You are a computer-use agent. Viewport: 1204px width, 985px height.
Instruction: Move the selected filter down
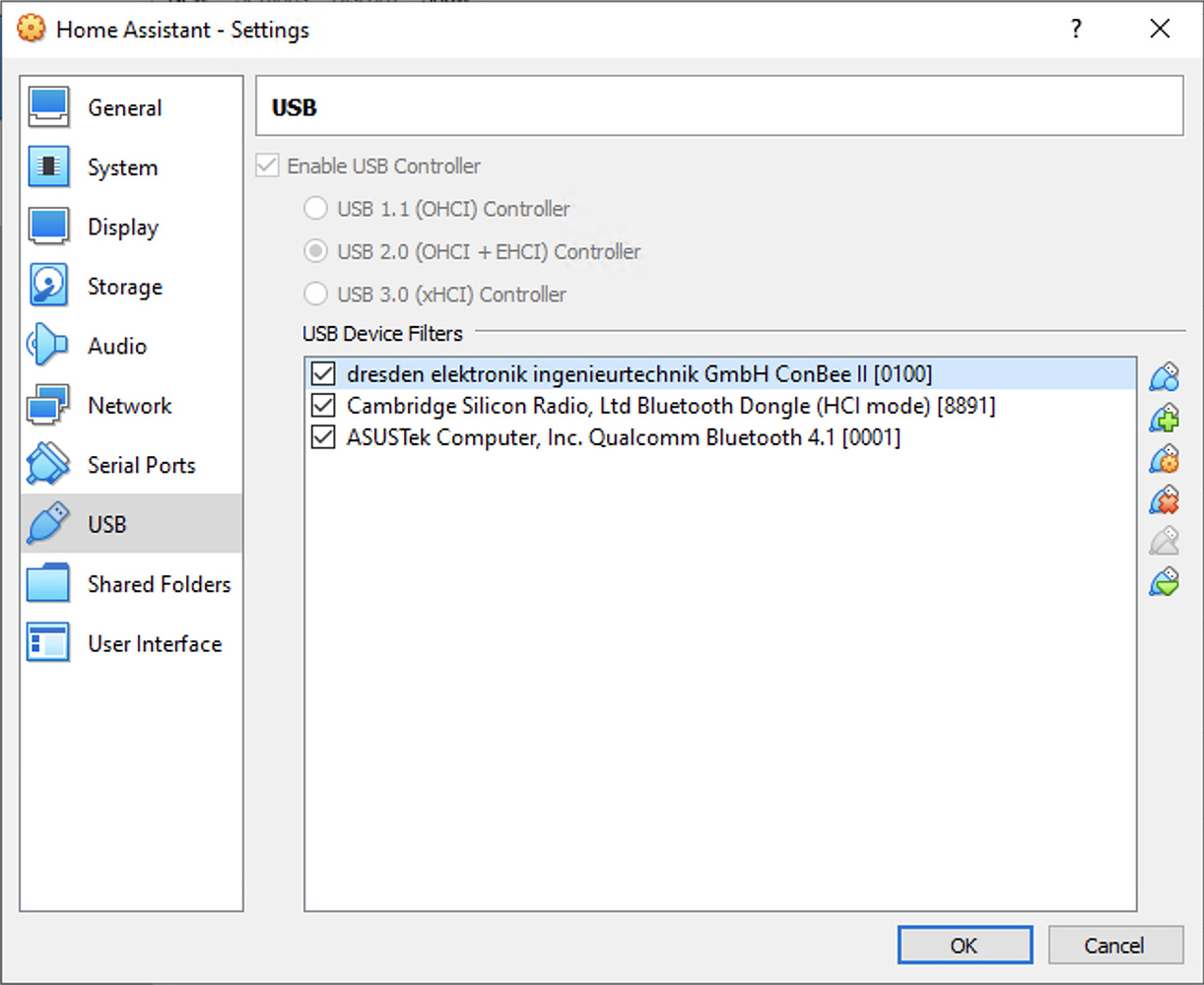click(x=1164, y=582)
